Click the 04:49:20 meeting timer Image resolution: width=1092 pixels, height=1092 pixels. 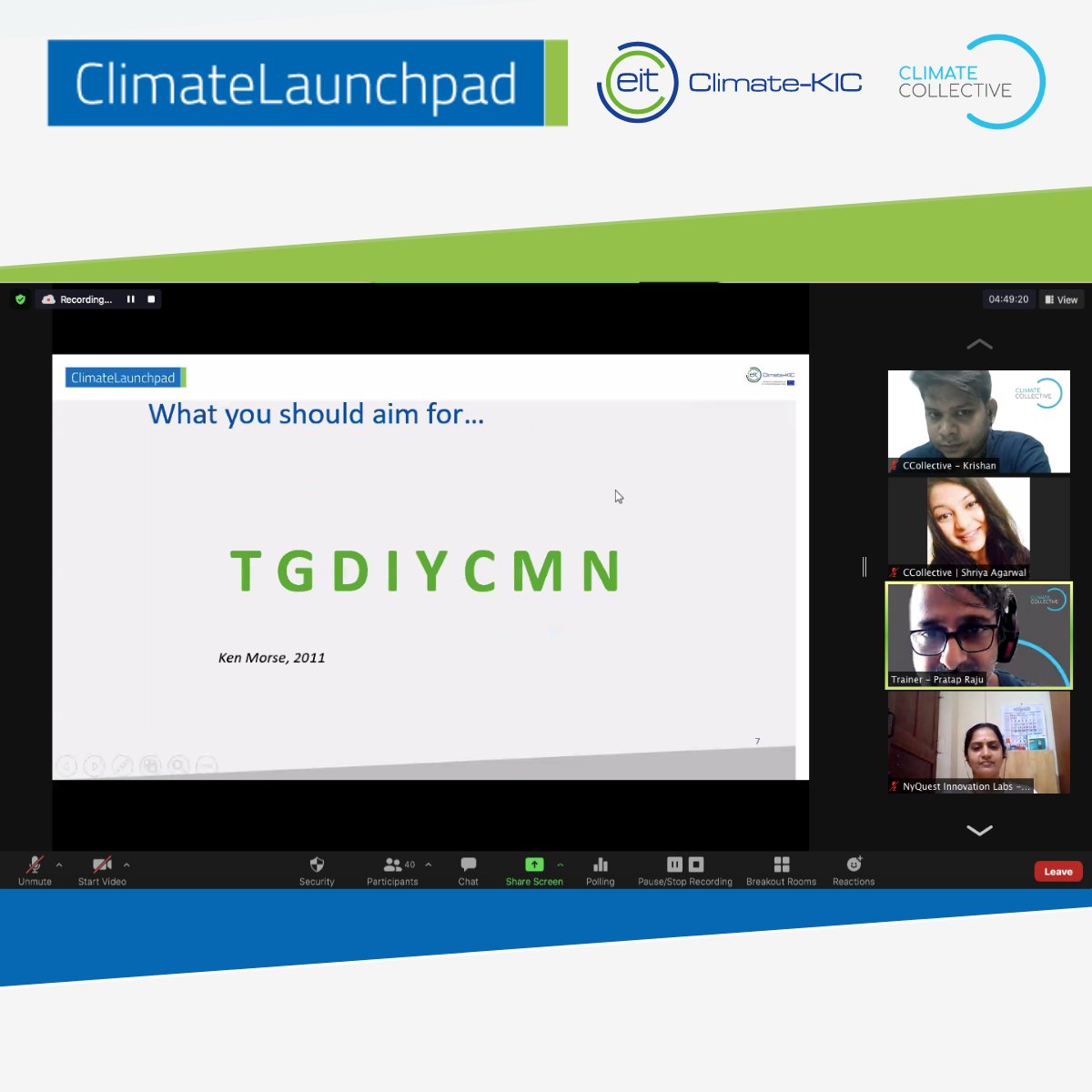pos(1008,299)
